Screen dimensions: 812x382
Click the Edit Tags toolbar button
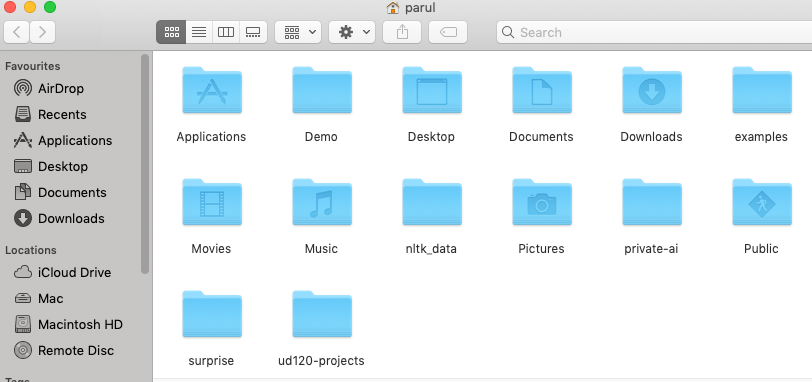(448, 32)
